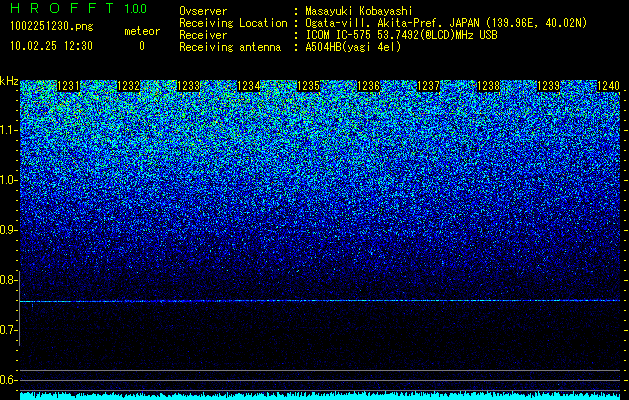629x400 pixels.
Task: Click the meteor count label
Action: 142,31
